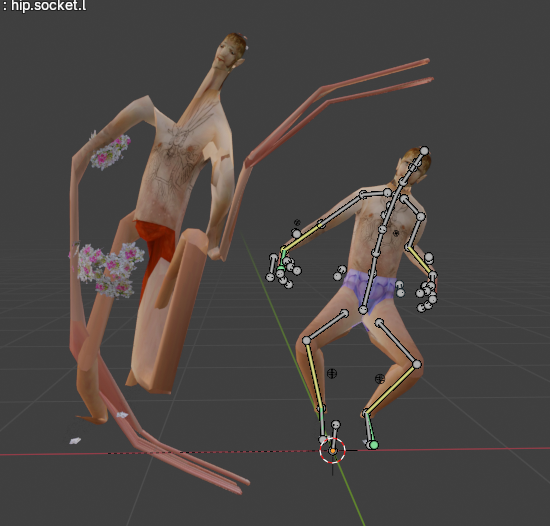Select the yellow forearm bone on the outstretched arm

tap(302, 237)
